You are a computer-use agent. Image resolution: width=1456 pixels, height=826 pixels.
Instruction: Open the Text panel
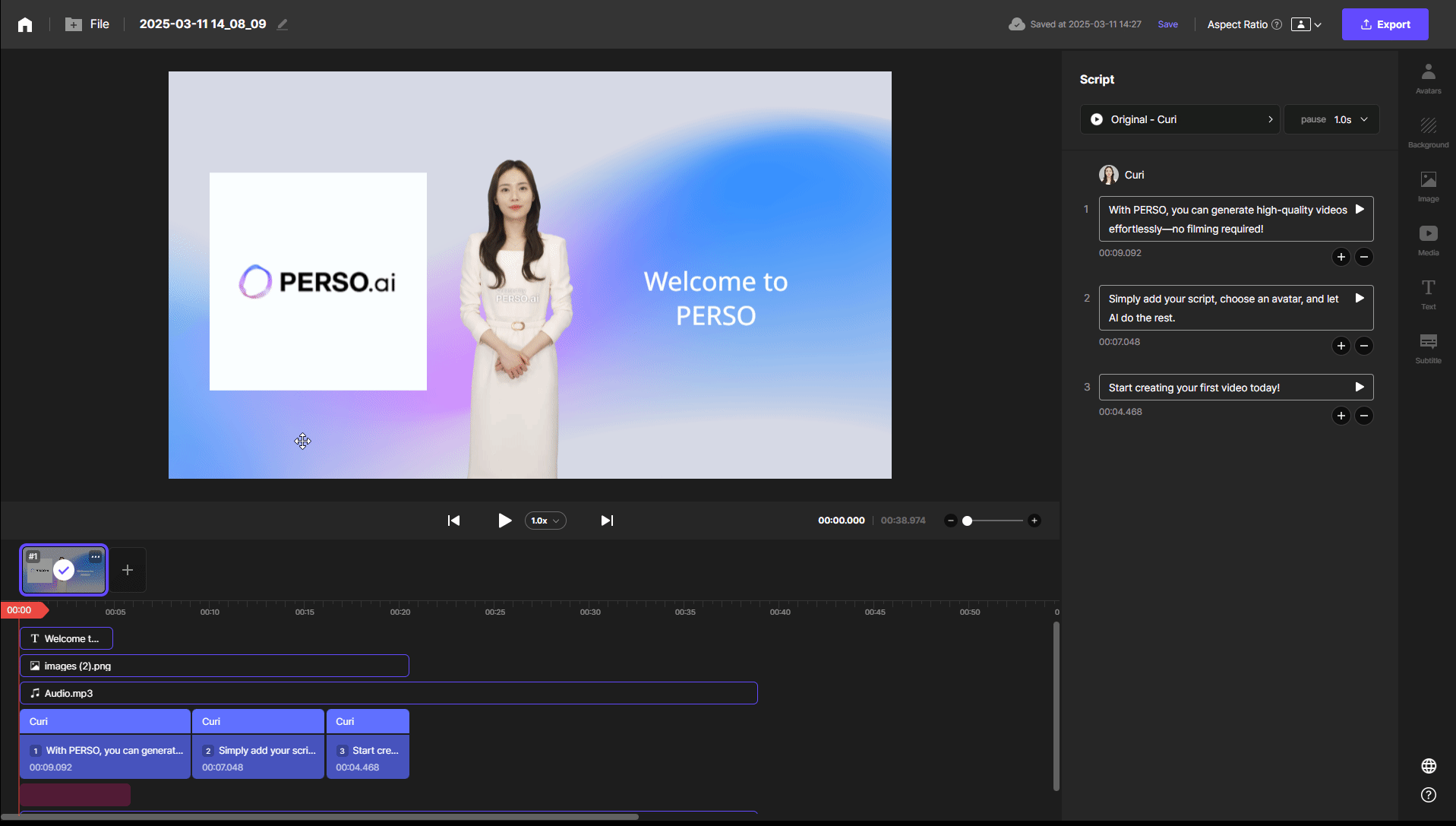point(1428,295)
